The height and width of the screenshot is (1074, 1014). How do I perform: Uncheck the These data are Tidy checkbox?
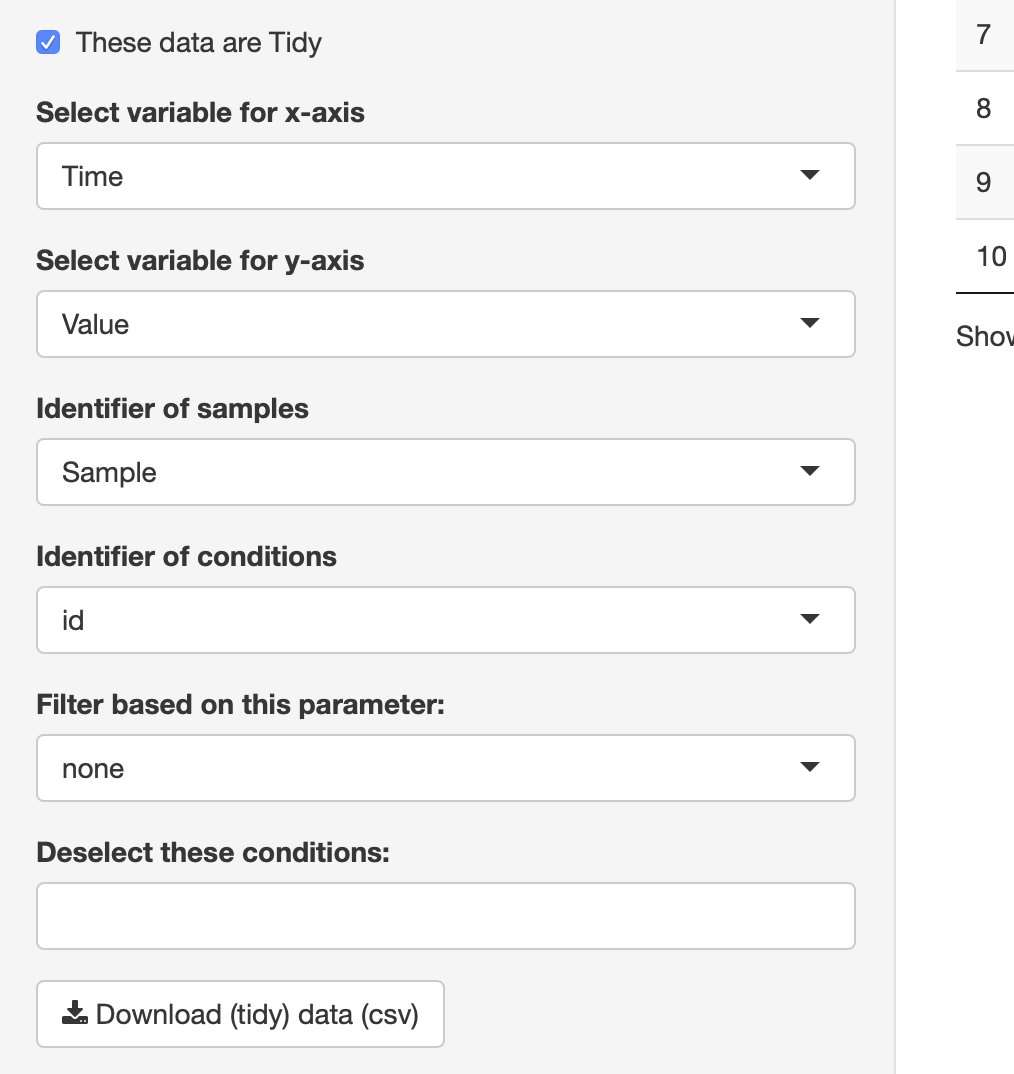(48, 42)
